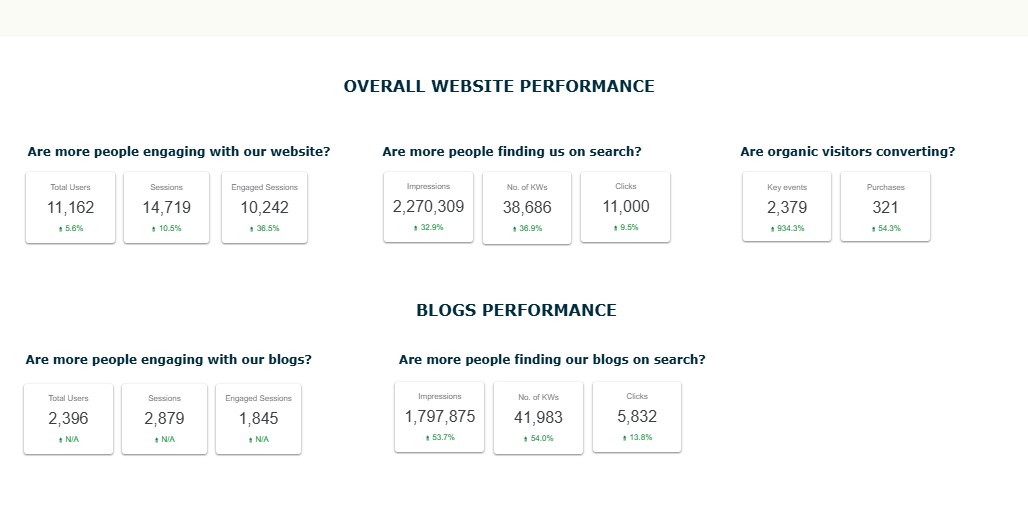Click the Overall Website Performance heading
Image resolution: width=1028 pixels, height=521 pixels.
pyautogui.click(x=499, y=86)
